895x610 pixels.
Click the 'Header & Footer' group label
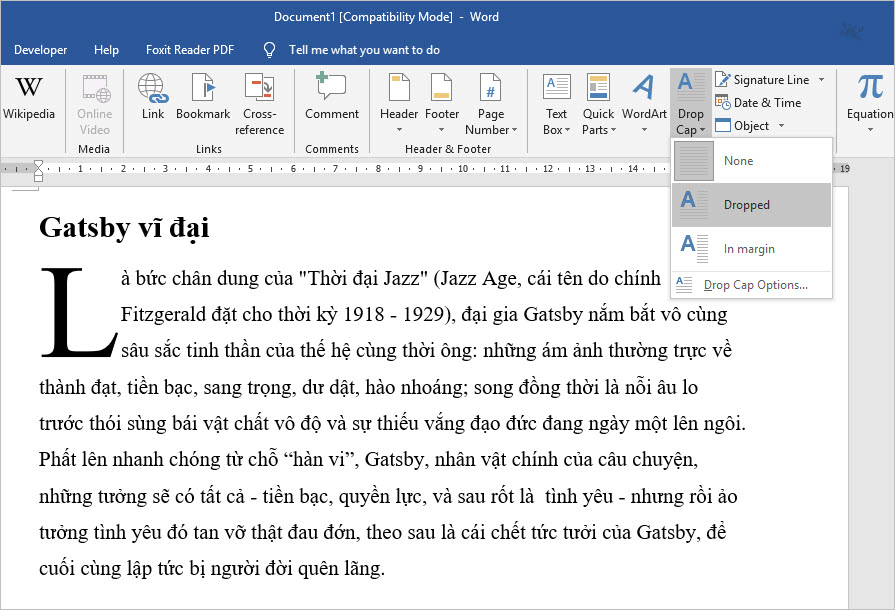click(448, 149)
